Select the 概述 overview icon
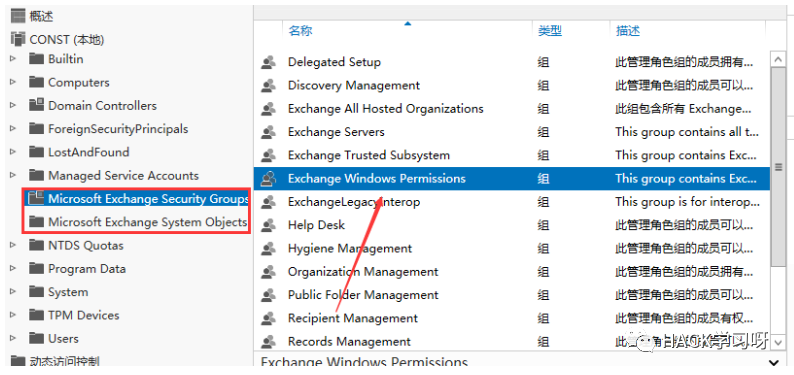The height and width of the screenshot is (375, 794). [x=18, y=16]
